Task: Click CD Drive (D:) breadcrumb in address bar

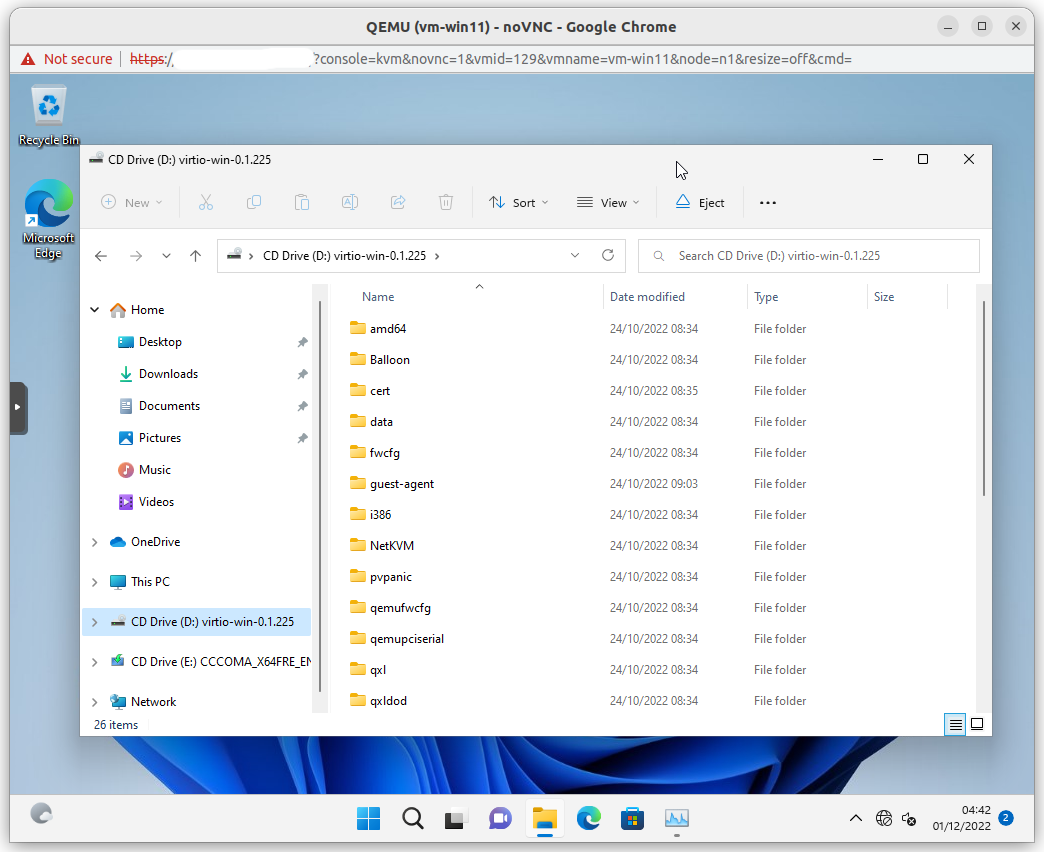Action: 344,256
